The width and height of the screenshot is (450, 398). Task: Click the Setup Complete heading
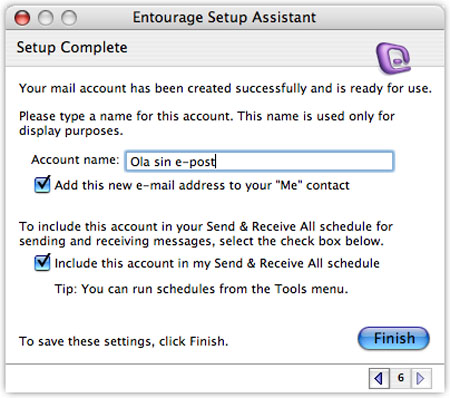(72, 47)
